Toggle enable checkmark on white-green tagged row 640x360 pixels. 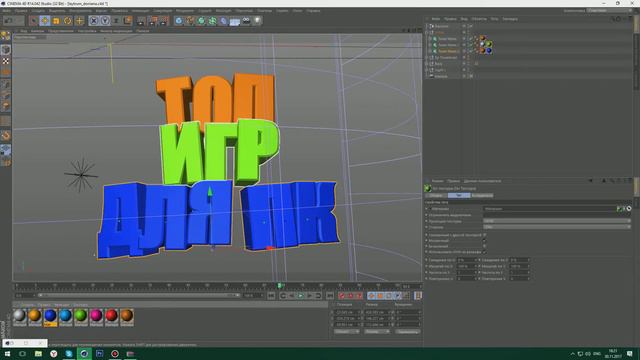(471, 45)
